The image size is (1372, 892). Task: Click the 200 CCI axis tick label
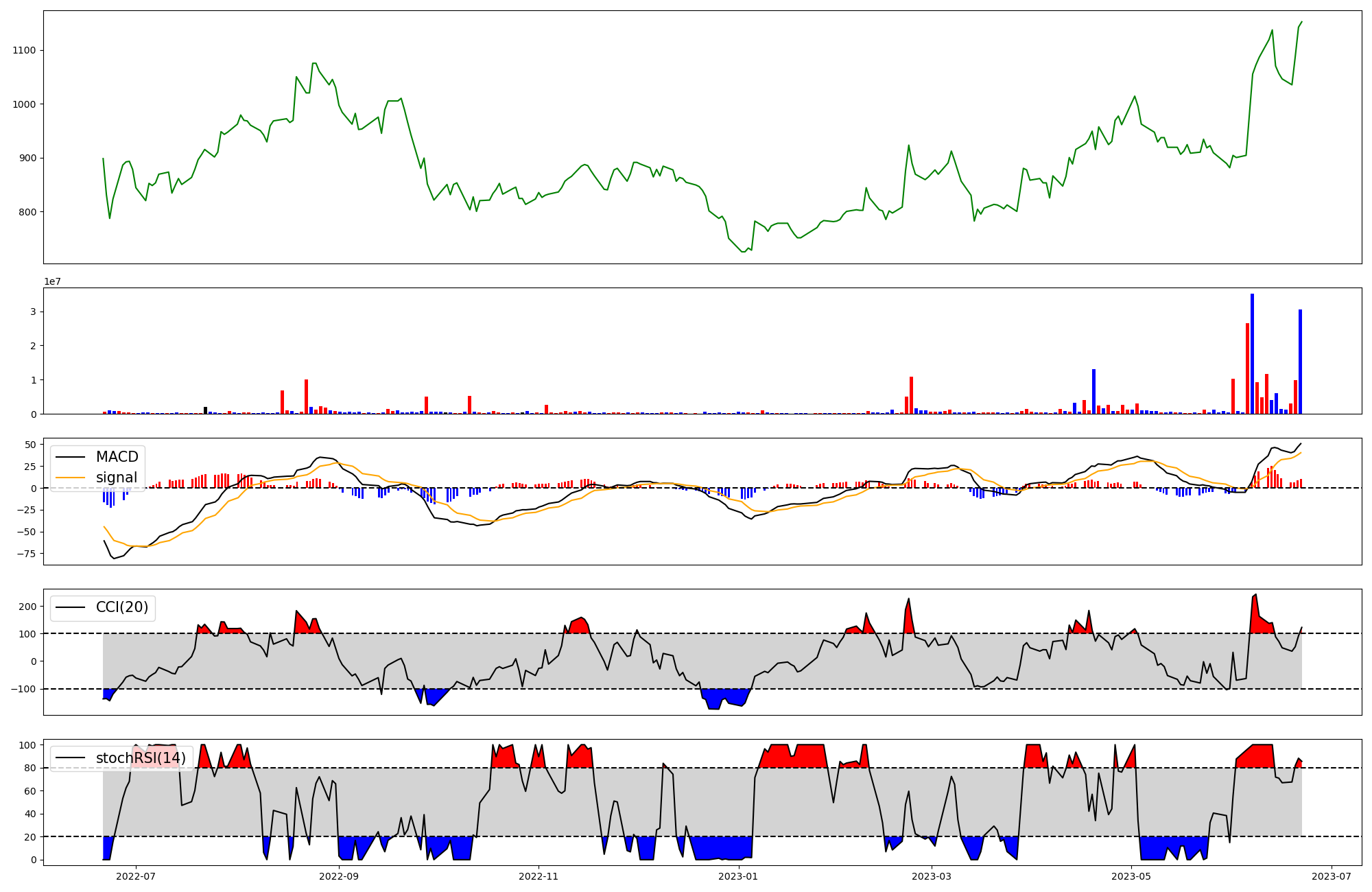[27, 607]
